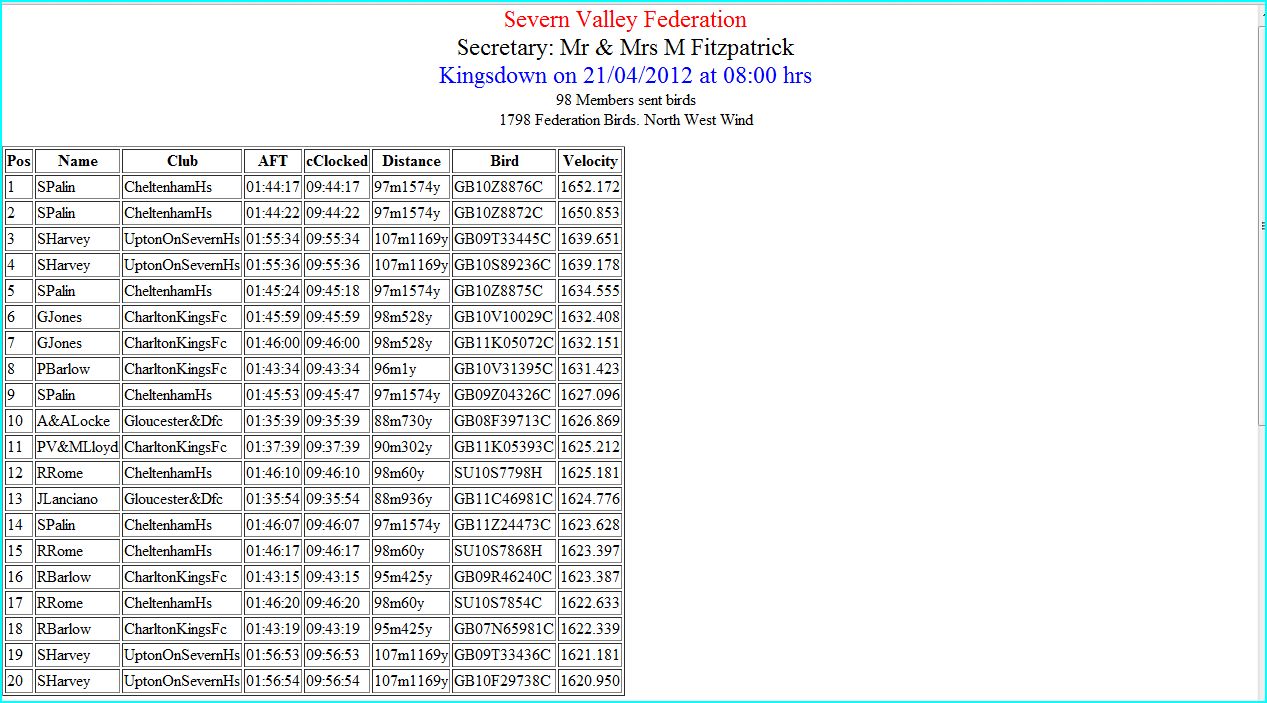This screenshot has width=1267, height=703.
Task: Select velocity cell '1650.853'
Action: click(590, 213)
